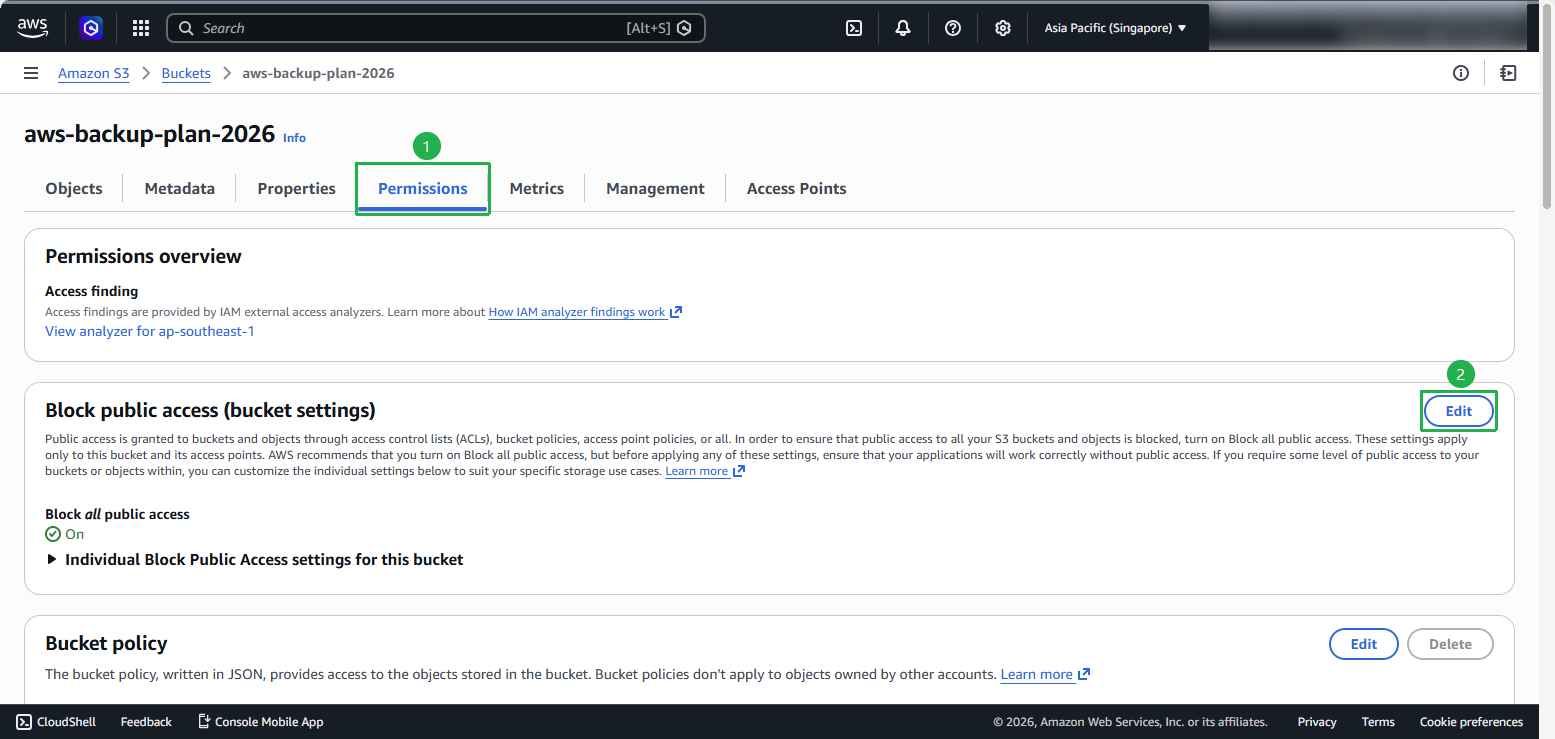Switch to the Management tab

pos(655,188)
